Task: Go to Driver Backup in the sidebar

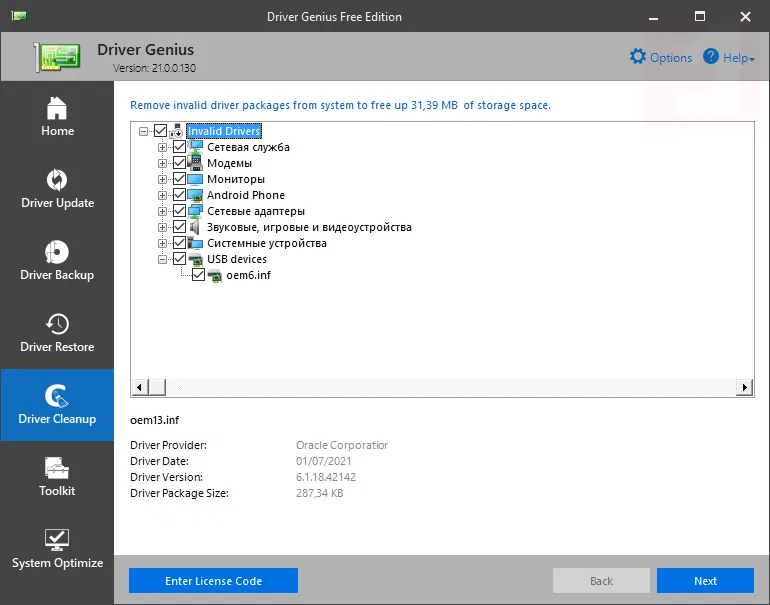Action: [x=57, y=261]
